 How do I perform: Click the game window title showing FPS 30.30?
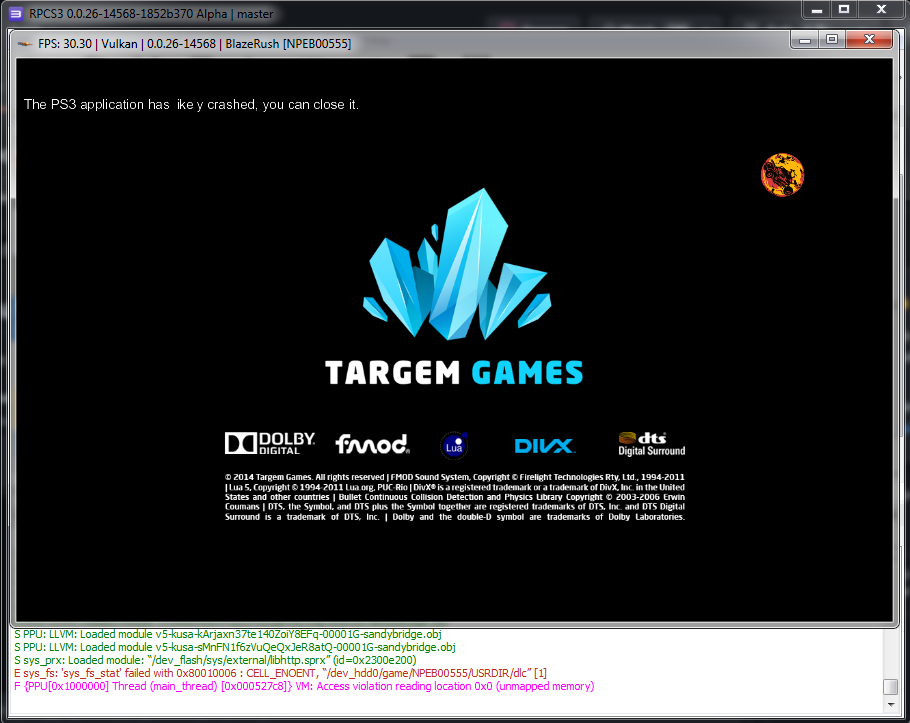point(194,44)
